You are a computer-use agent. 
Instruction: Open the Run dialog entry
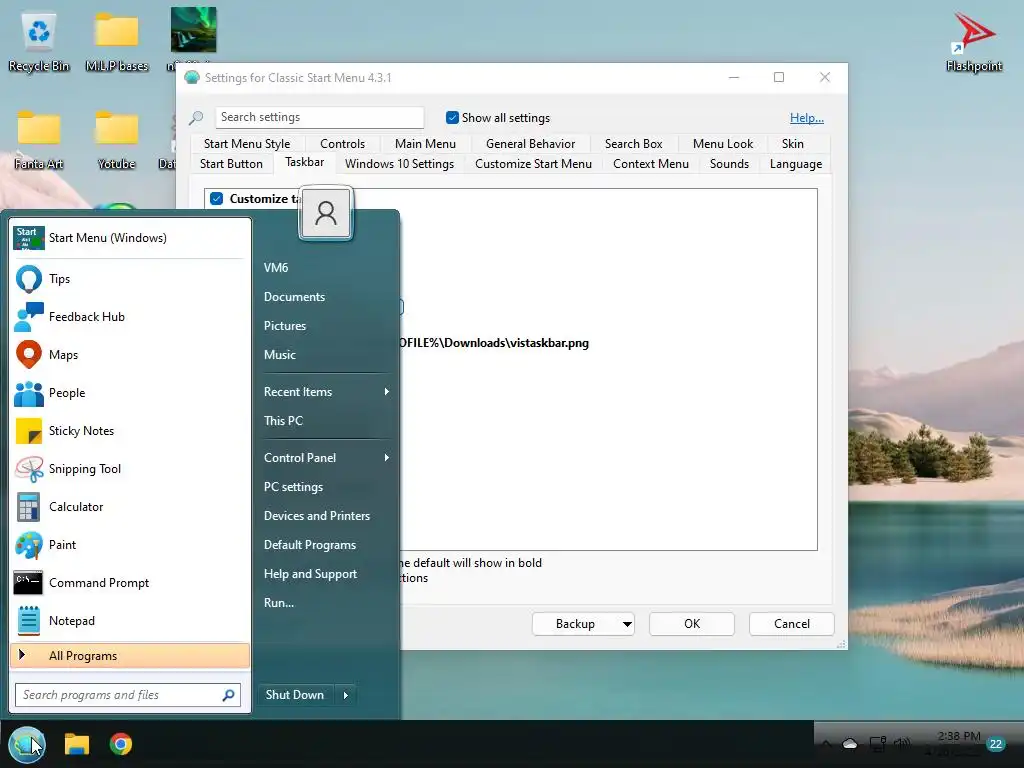click(326, 603)
